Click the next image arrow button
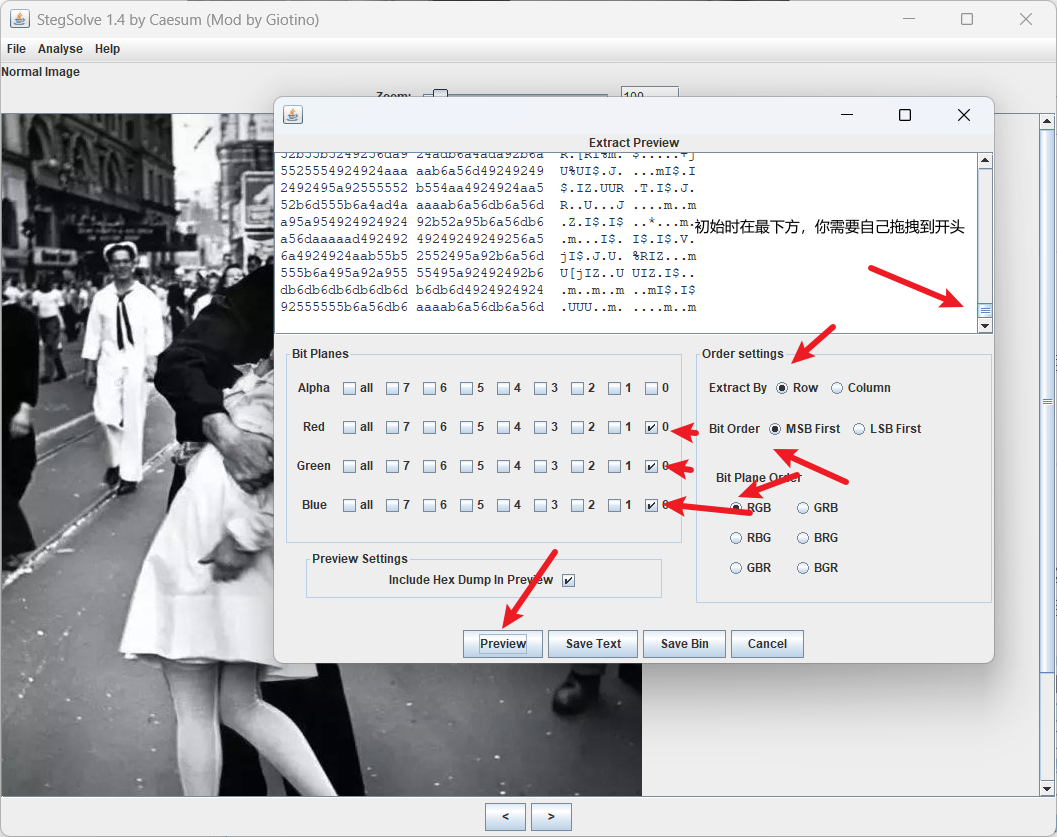The image size is (1057, 837). (551, 817)
